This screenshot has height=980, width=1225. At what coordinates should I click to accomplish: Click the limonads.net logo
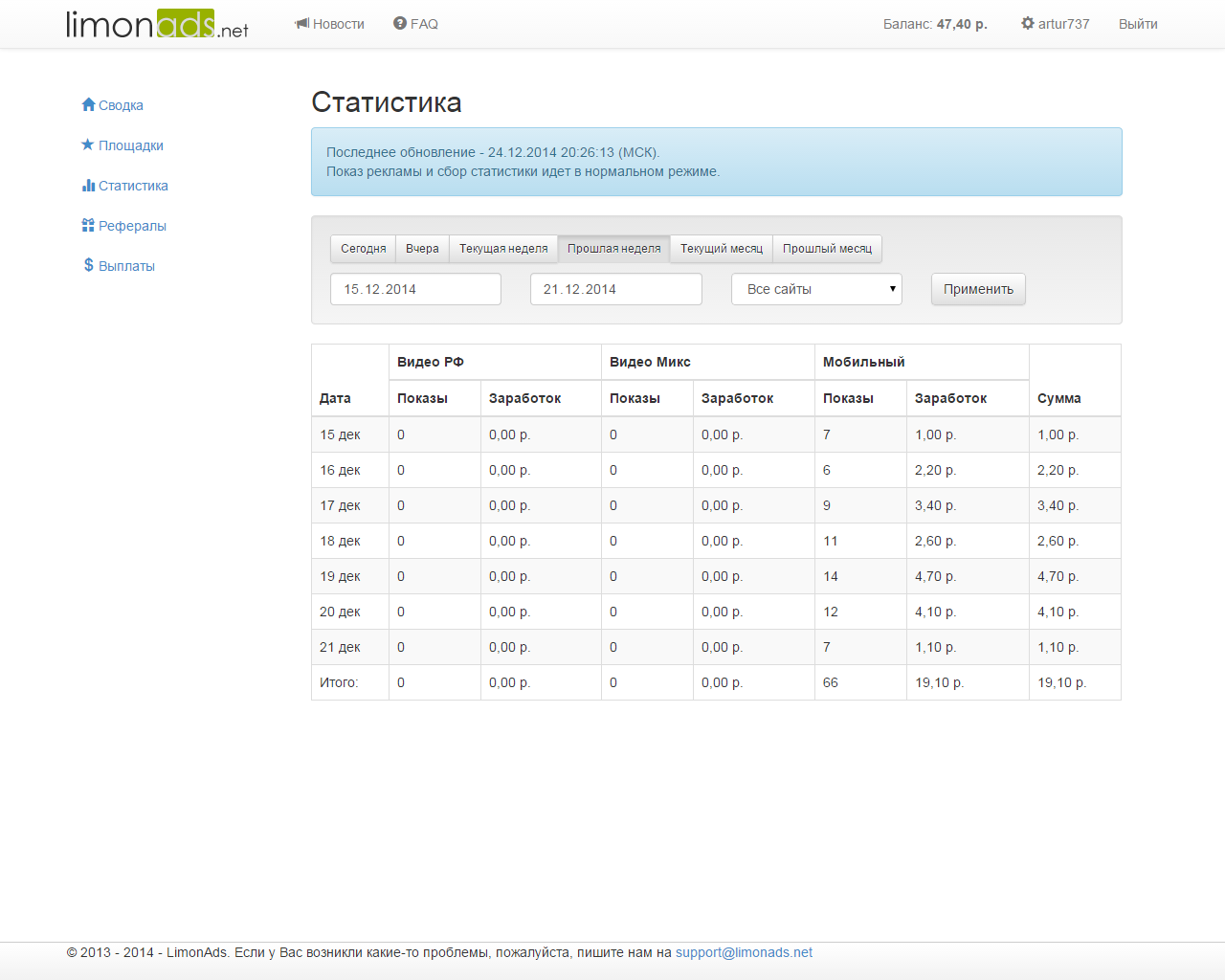157,24
